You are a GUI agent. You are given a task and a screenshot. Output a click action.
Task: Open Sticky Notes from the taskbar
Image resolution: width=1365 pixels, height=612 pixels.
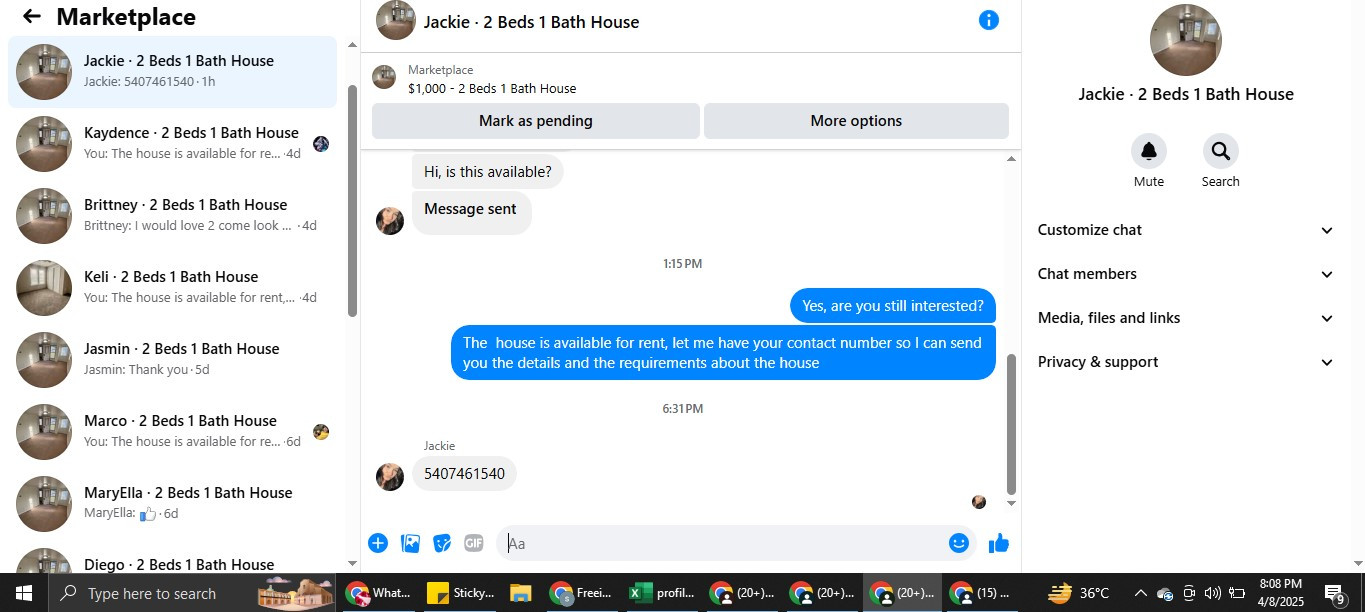461,593
